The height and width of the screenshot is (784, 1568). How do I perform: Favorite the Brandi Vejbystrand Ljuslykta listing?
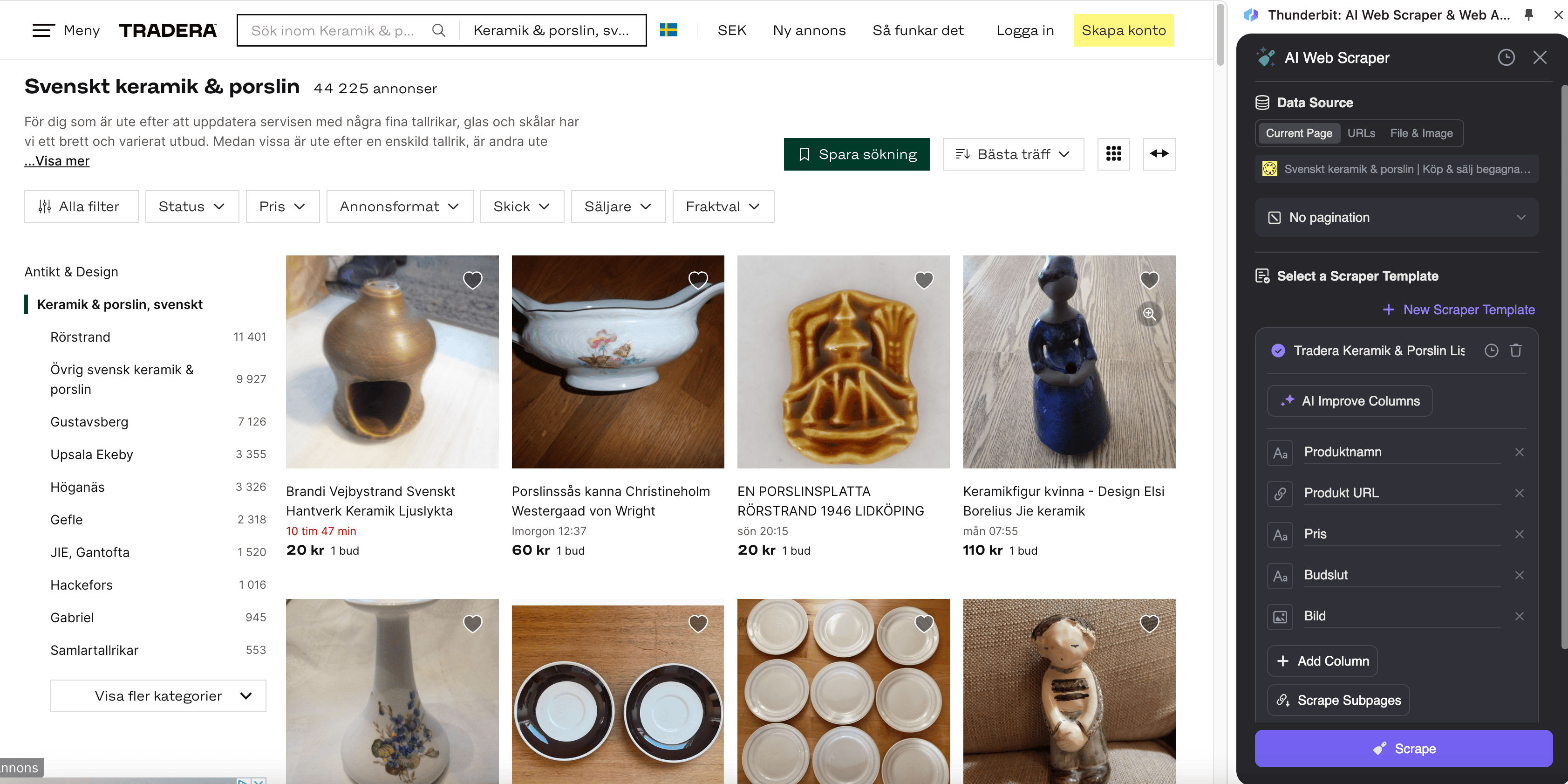472,280
